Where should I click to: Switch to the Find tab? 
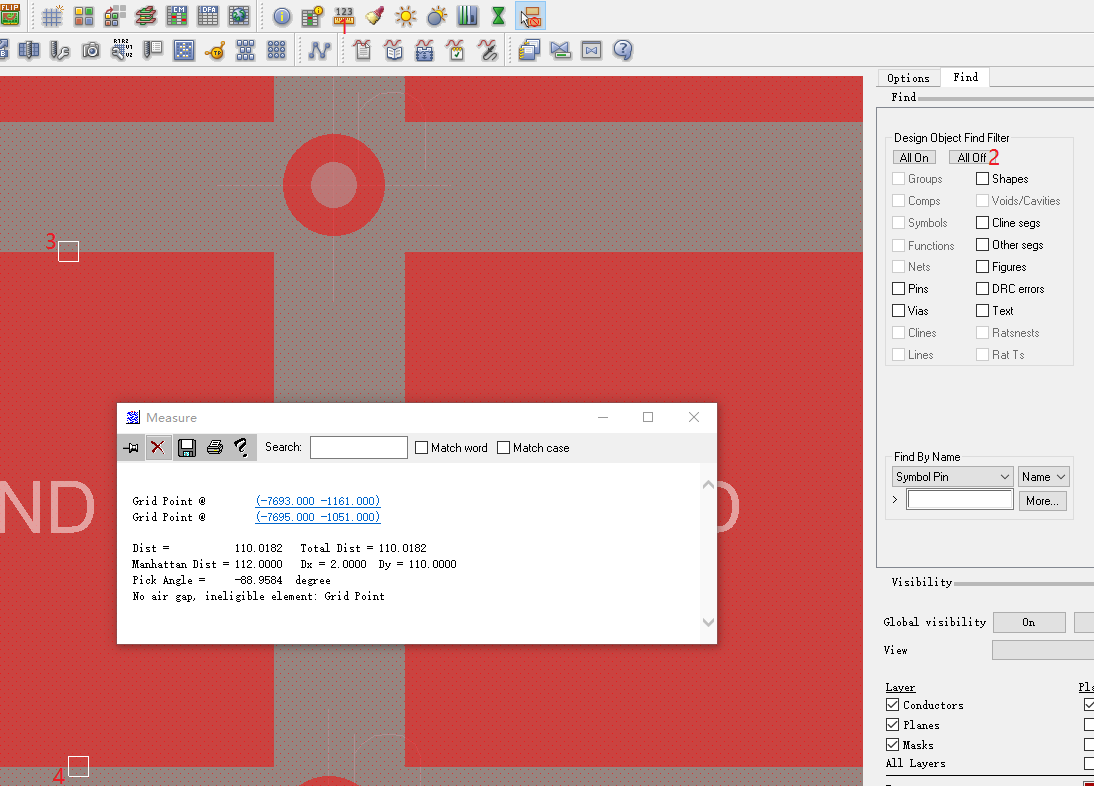[x=964, y=77]
